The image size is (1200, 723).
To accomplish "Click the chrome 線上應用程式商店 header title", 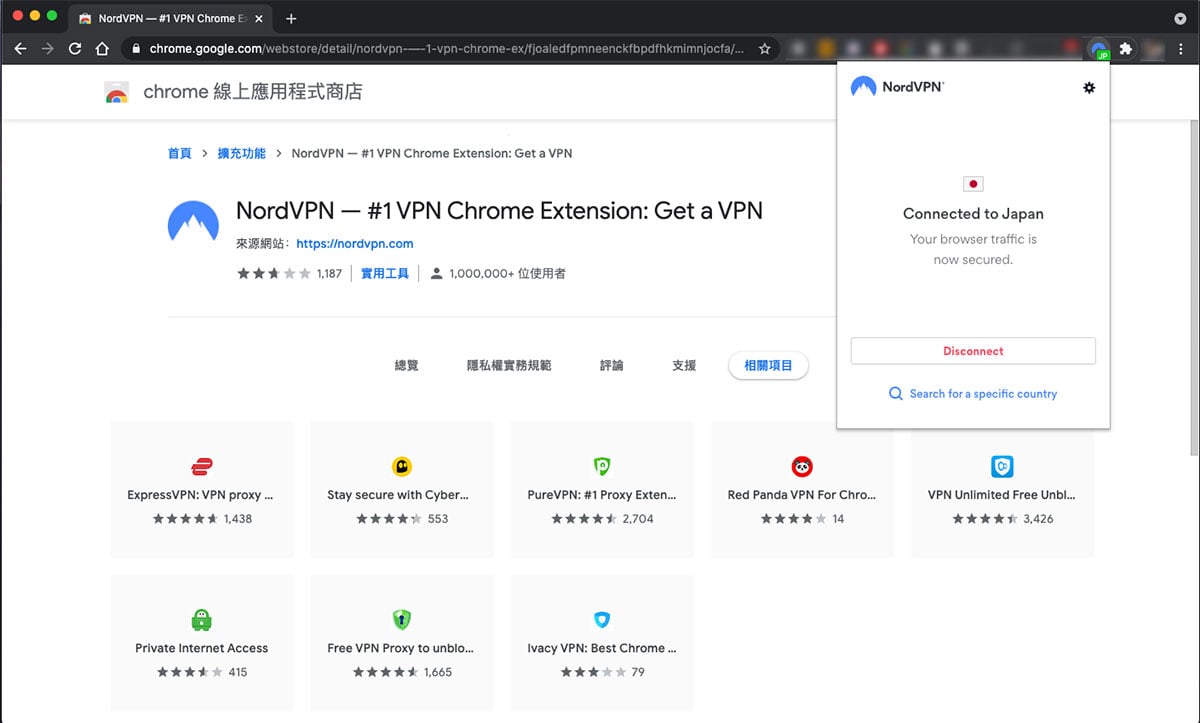I will click(x=253, y=92).
